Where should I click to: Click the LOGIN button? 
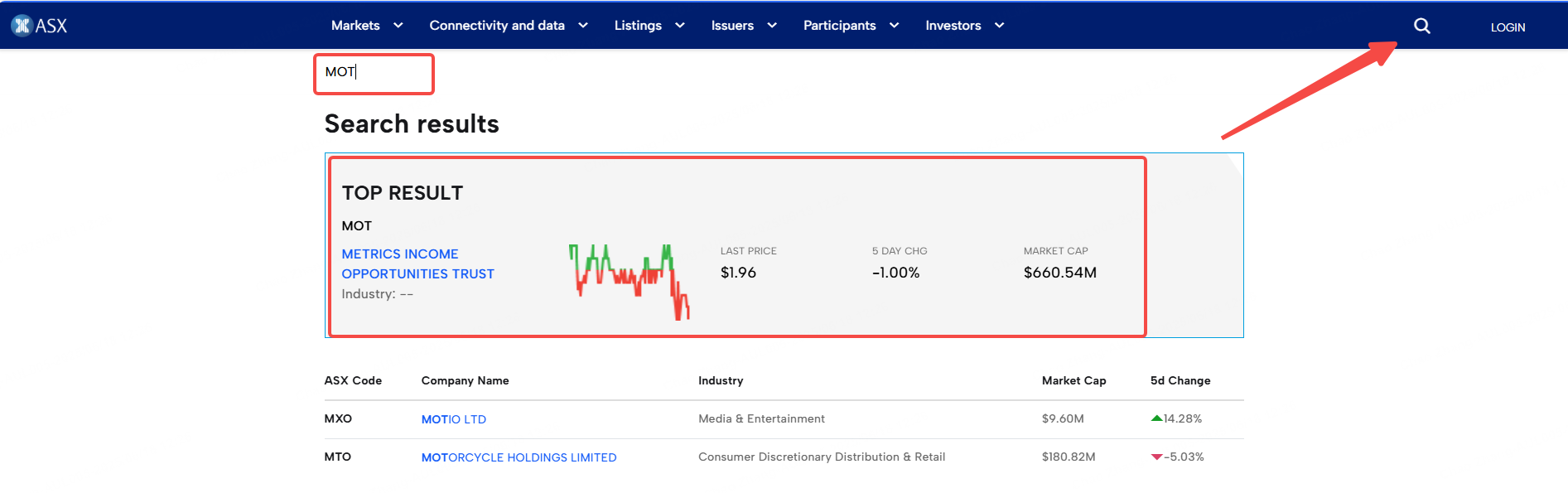[x=1508, y=27]
